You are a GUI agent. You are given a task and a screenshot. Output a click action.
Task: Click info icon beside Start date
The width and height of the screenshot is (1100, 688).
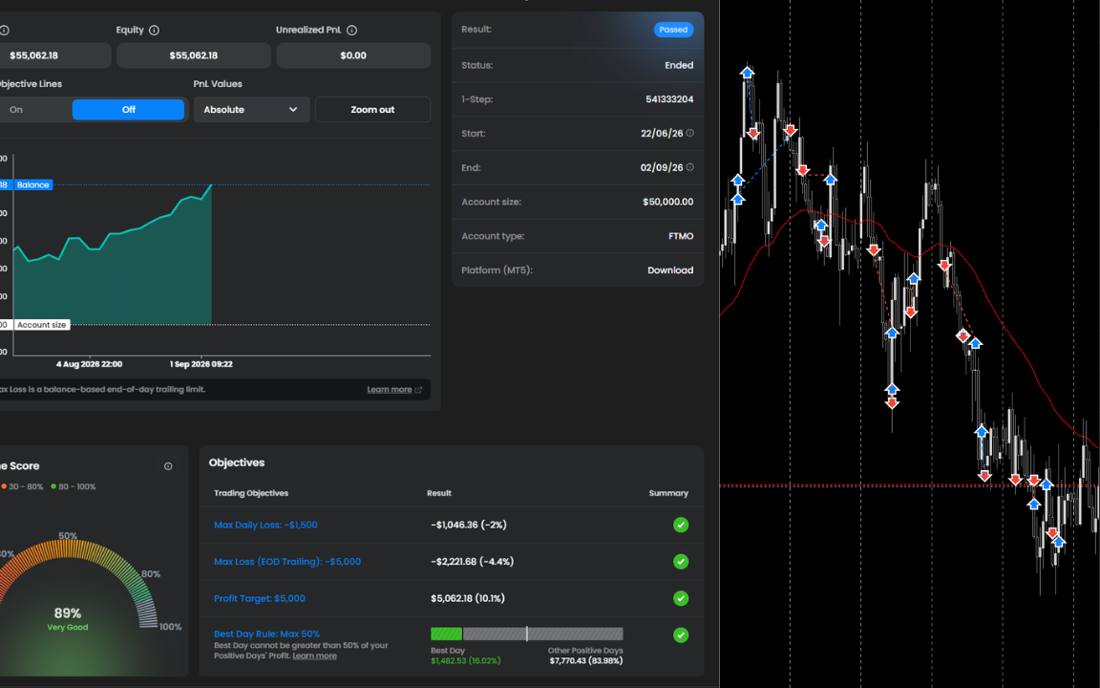pos(690,133)
